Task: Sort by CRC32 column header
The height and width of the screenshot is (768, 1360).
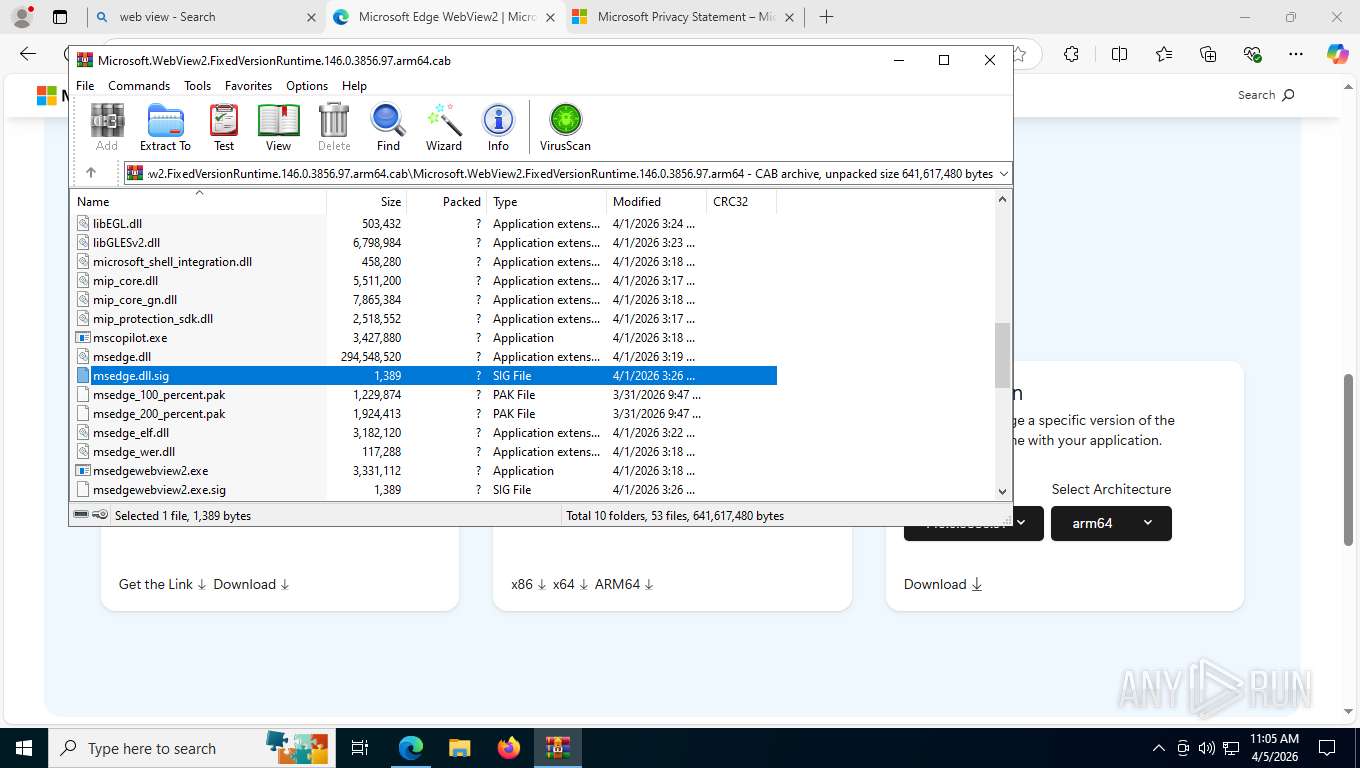Action: pos(742,202)
